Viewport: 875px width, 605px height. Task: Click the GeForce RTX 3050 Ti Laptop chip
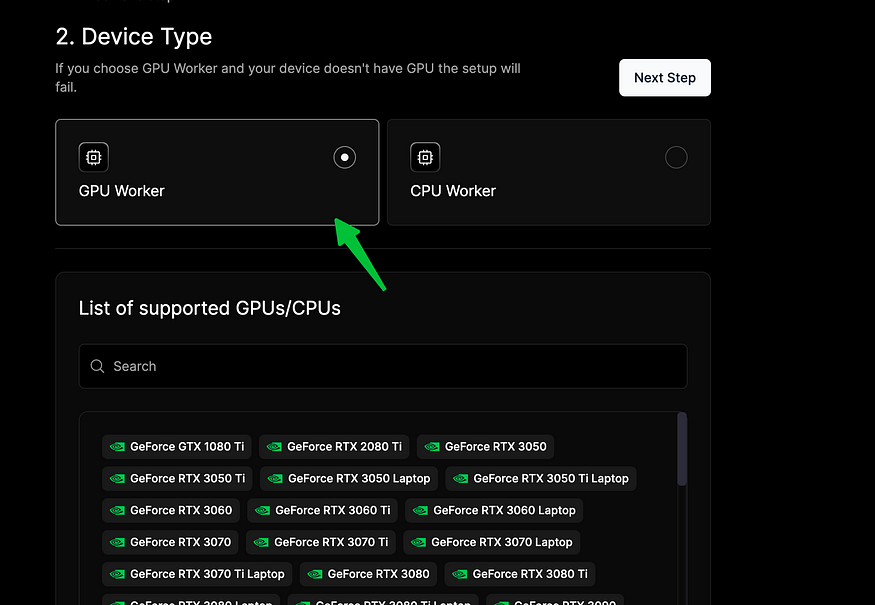point(541,478)
